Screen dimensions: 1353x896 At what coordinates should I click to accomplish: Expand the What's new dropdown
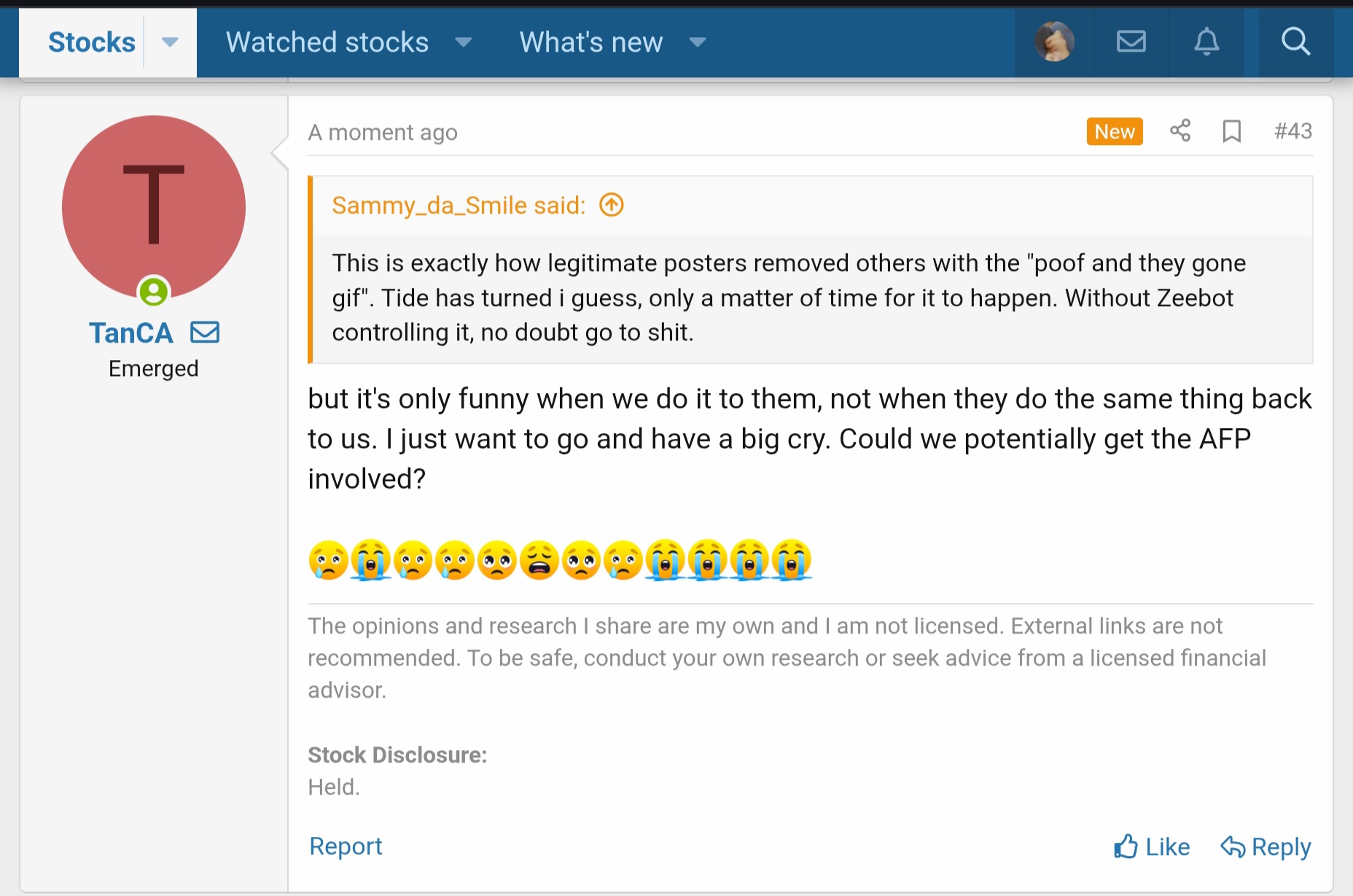point(697,42)
